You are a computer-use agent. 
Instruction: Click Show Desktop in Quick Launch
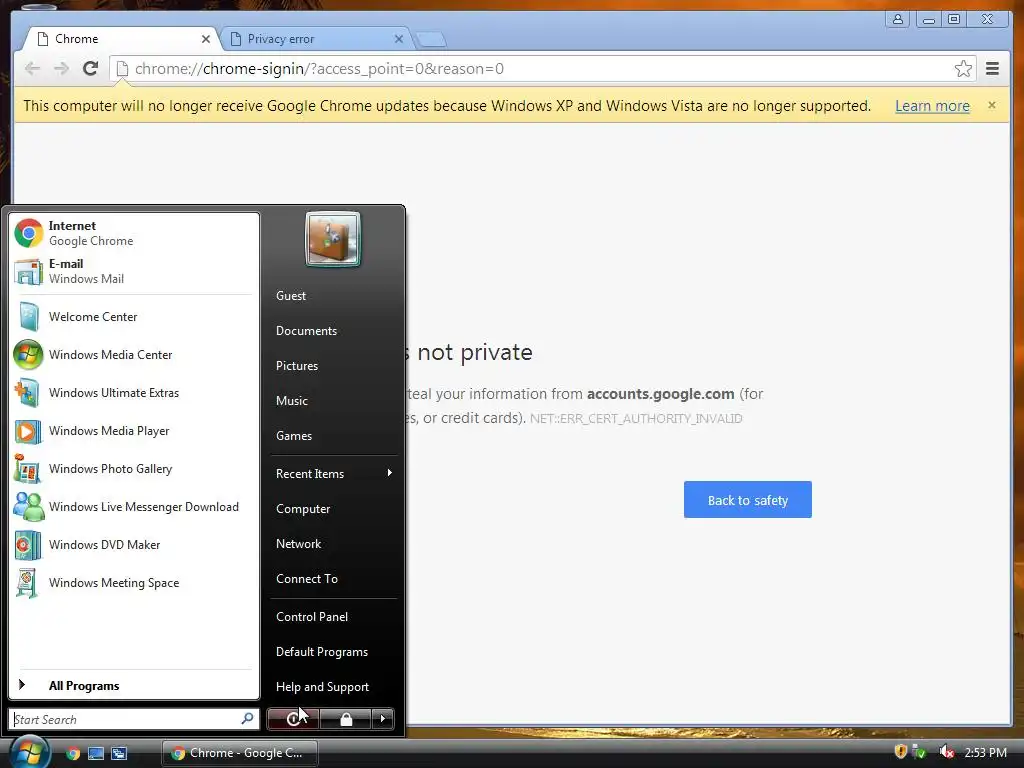(x=96, y=753)
